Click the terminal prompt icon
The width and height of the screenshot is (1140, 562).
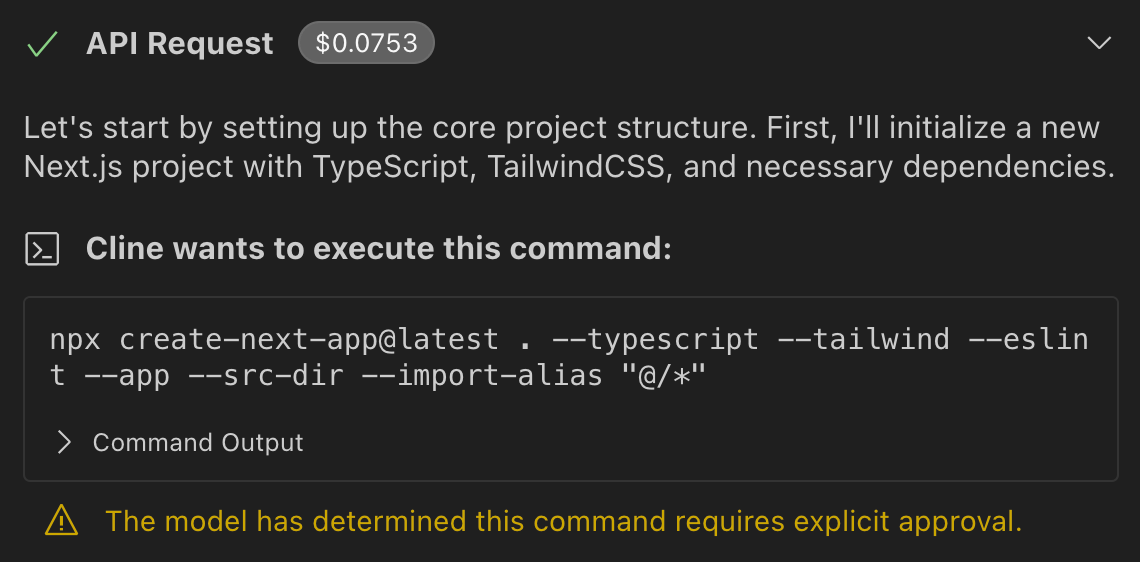tap(42, 249)
